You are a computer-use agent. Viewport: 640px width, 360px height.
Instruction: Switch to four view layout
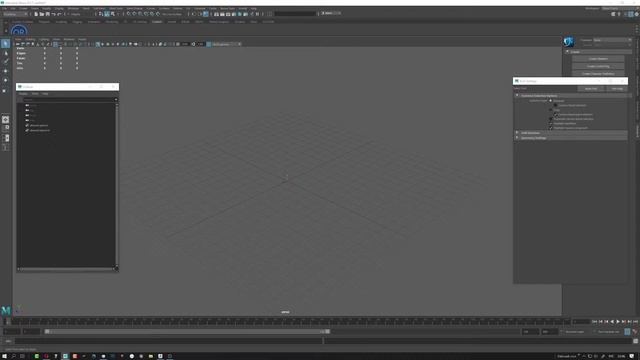pyautogui.click(x=5, y=129)
